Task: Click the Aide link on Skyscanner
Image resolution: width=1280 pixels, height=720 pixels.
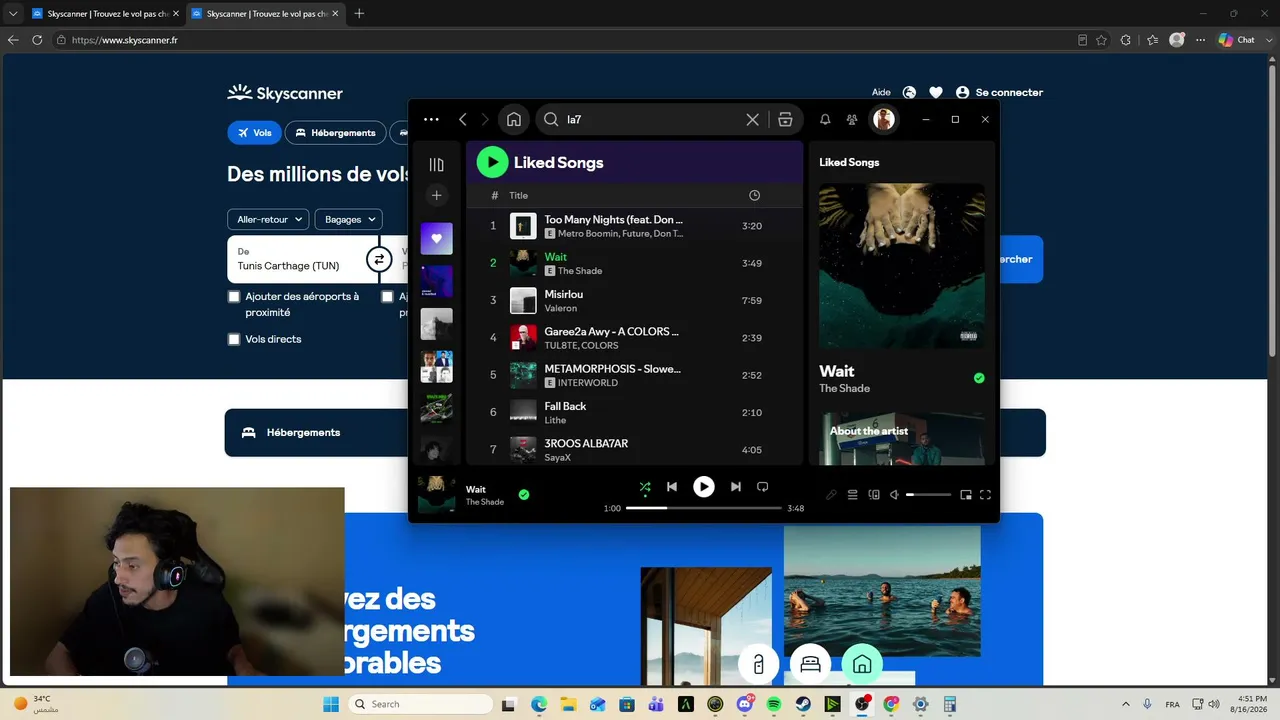Action: point(881,92)
